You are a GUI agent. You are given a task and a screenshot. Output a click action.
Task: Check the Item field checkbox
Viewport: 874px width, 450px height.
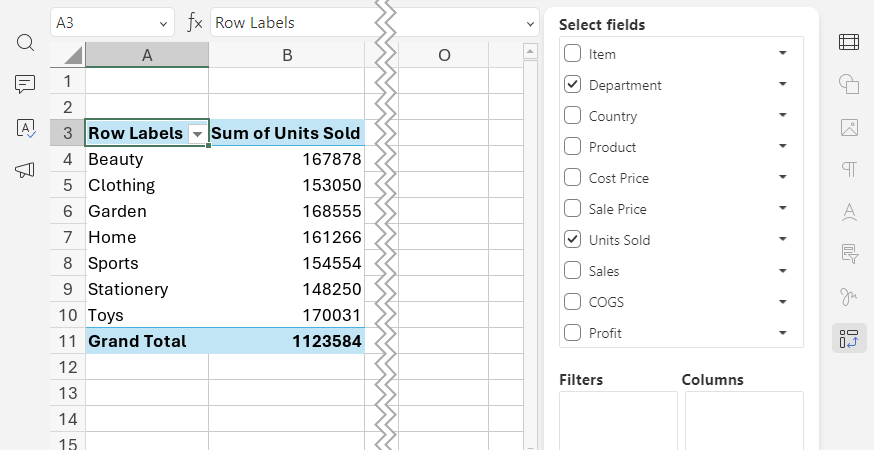pos(572,54)
